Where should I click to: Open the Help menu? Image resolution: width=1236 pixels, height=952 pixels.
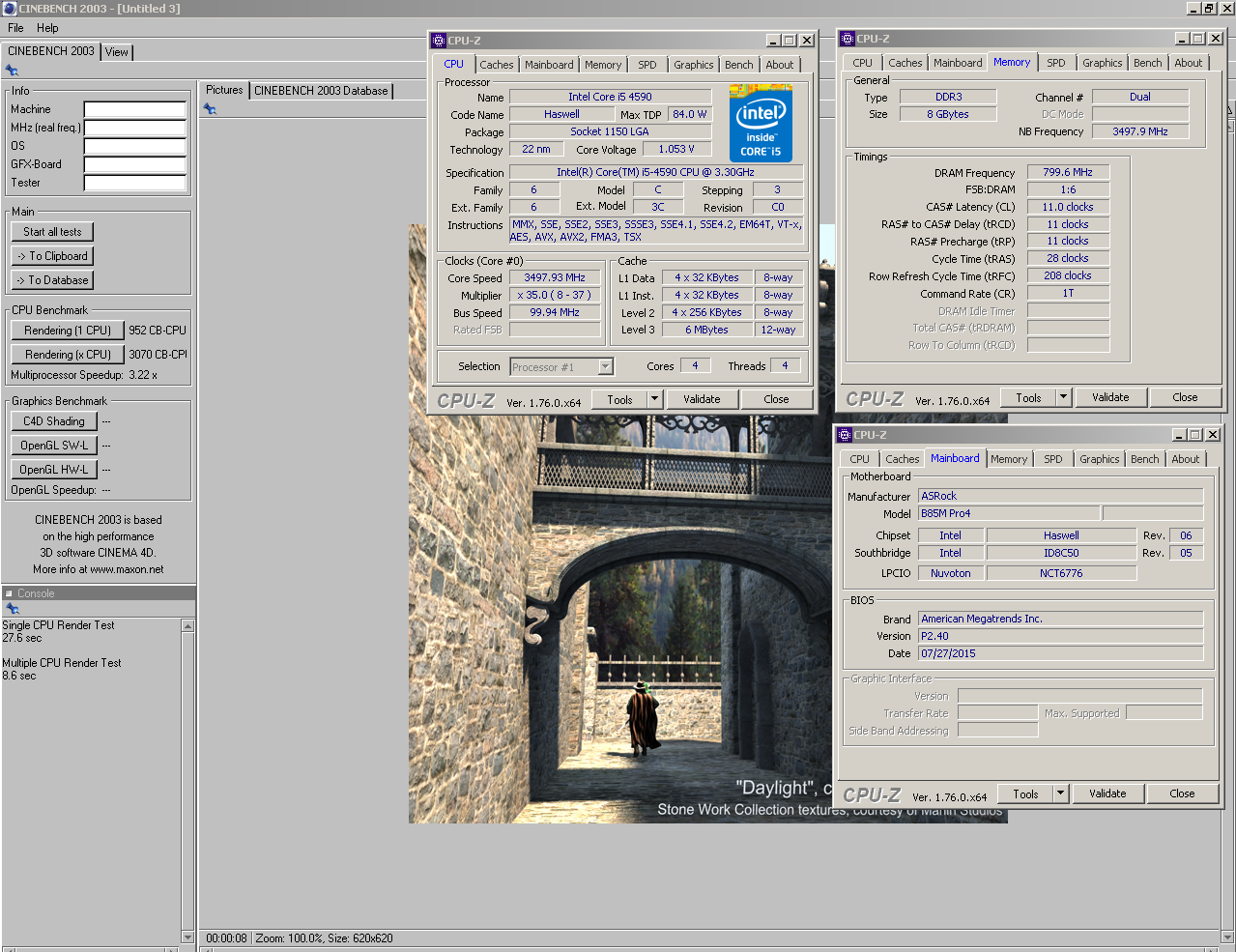click(x=47, y=28)
